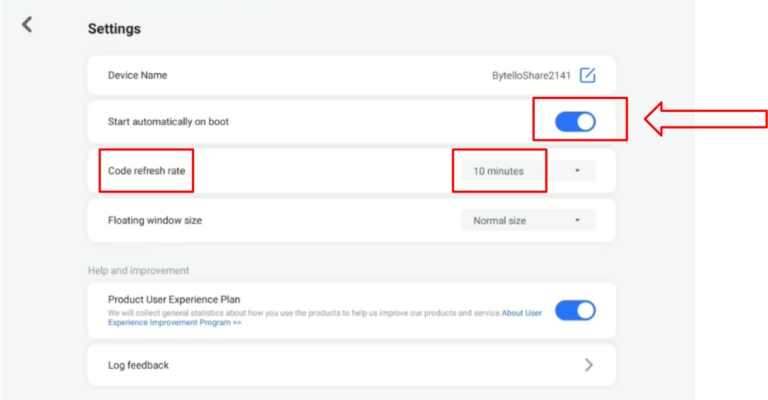The height and width of the screenshot is (400, 768).
Task: Click the 'Normal size' window value
Action: pyautogui.click(x=499, y=220)
